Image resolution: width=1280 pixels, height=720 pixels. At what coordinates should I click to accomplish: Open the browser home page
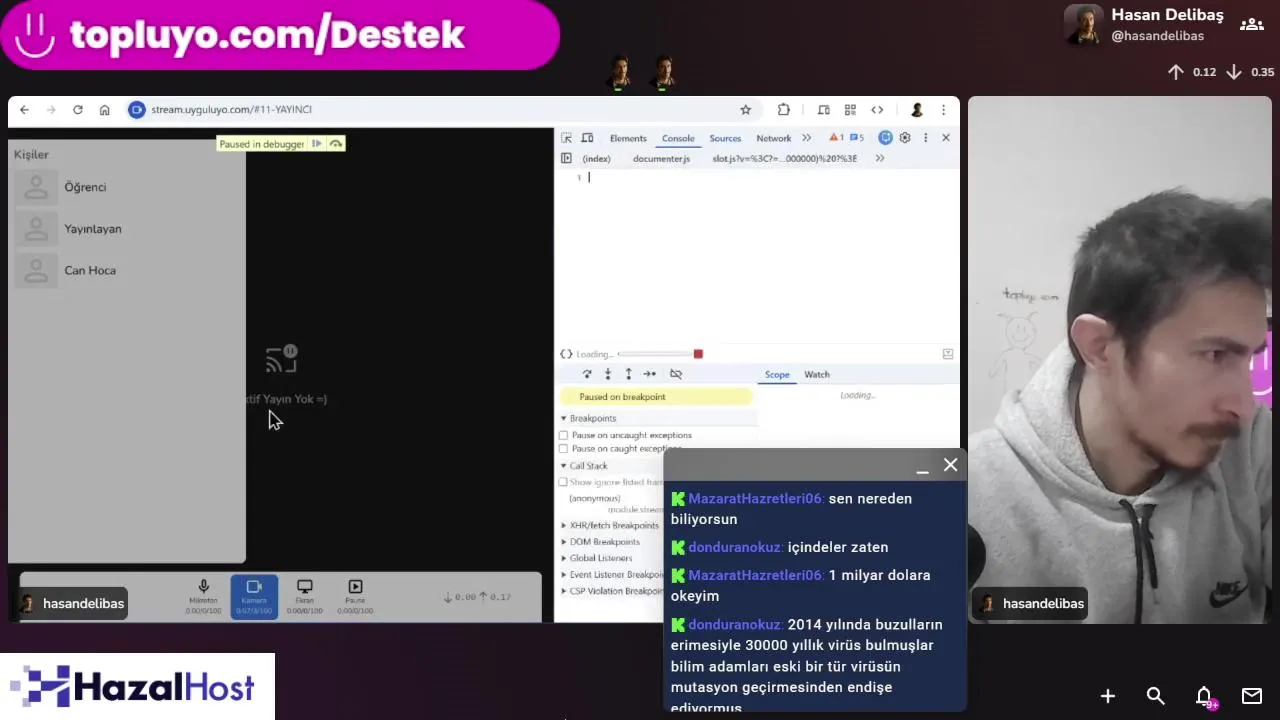click(x=104, y=110)
